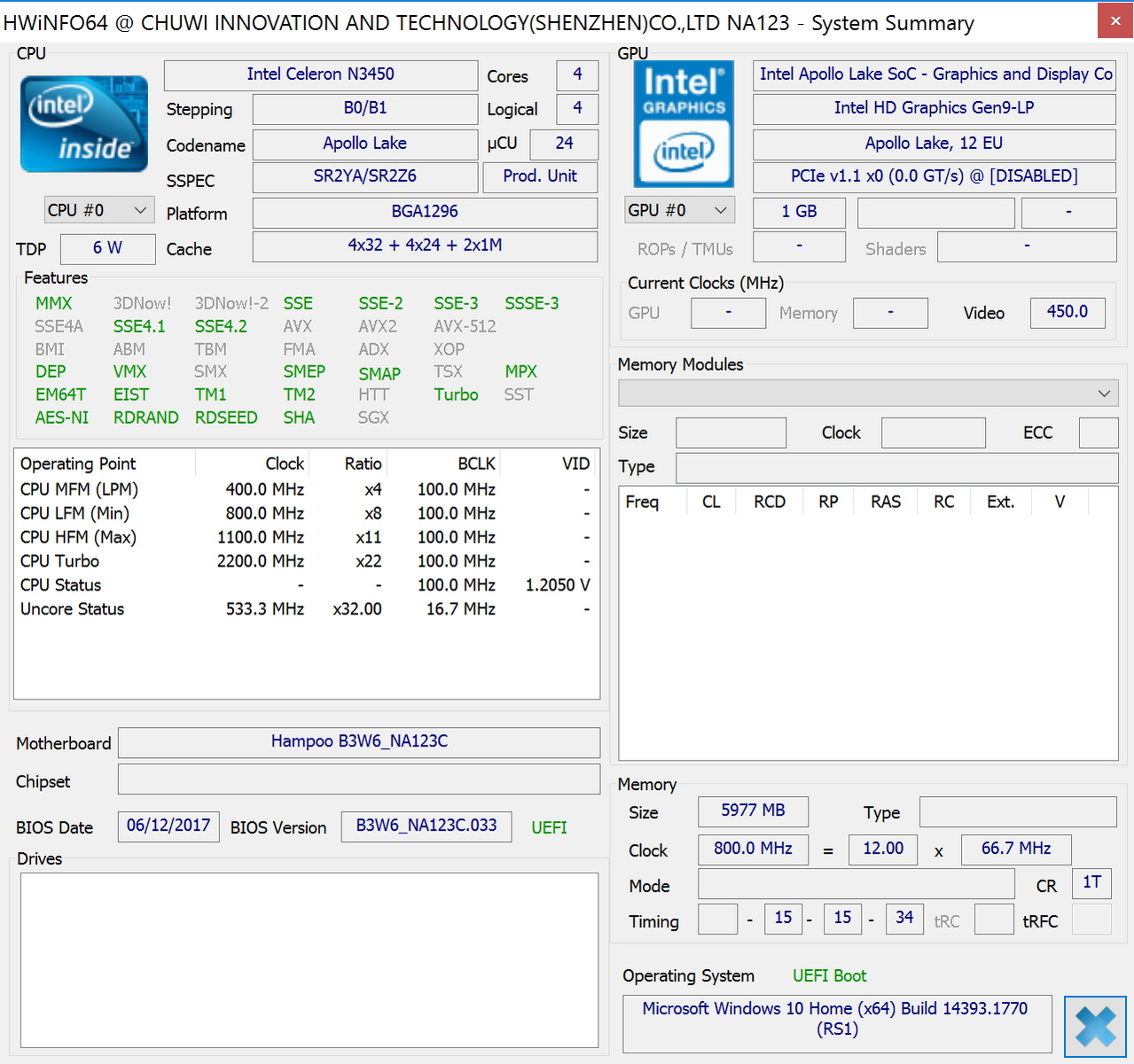
Task: Click the Apollo Lake, 12 EU field
Action: 935,144
